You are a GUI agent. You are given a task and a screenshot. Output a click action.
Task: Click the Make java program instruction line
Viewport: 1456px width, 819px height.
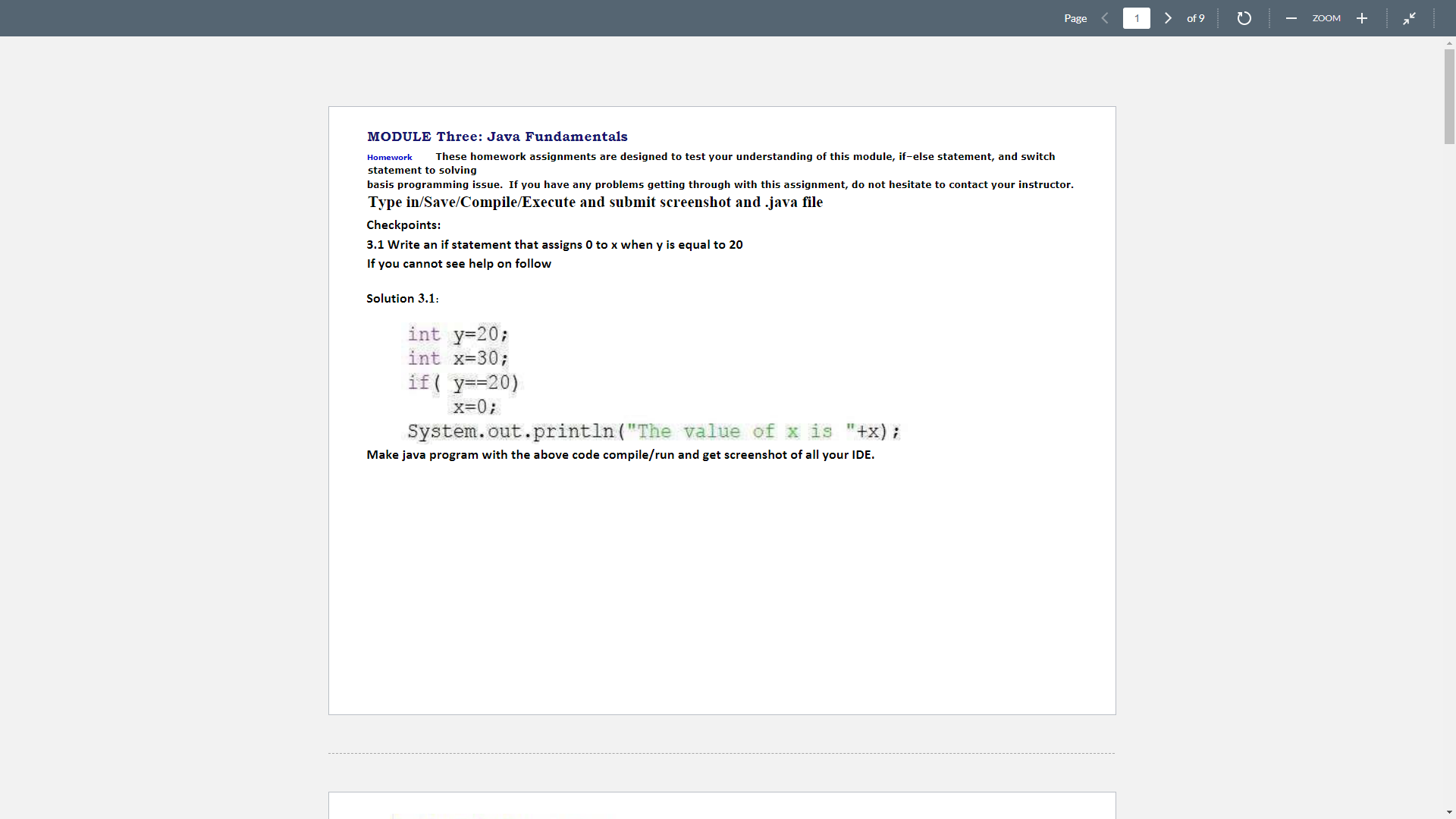coord(620,455)
